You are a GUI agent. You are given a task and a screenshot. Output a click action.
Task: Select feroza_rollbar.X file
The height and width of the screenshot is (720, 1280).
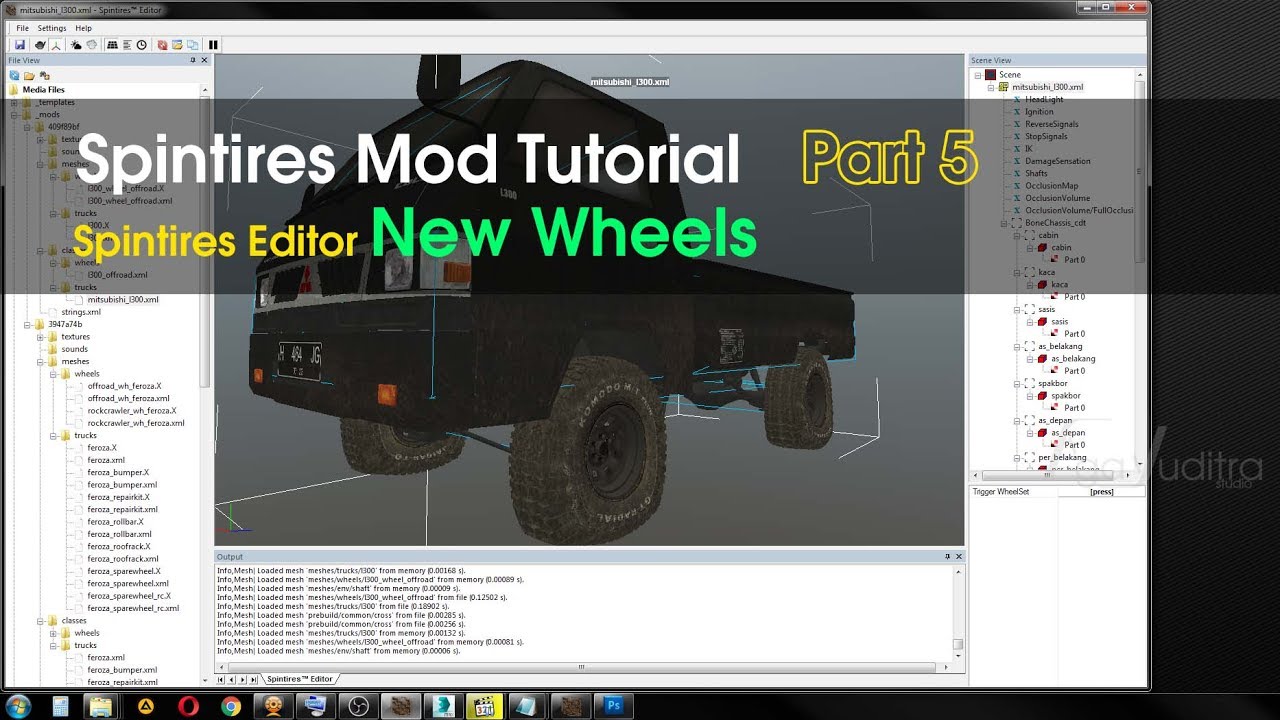pos(115,522)
